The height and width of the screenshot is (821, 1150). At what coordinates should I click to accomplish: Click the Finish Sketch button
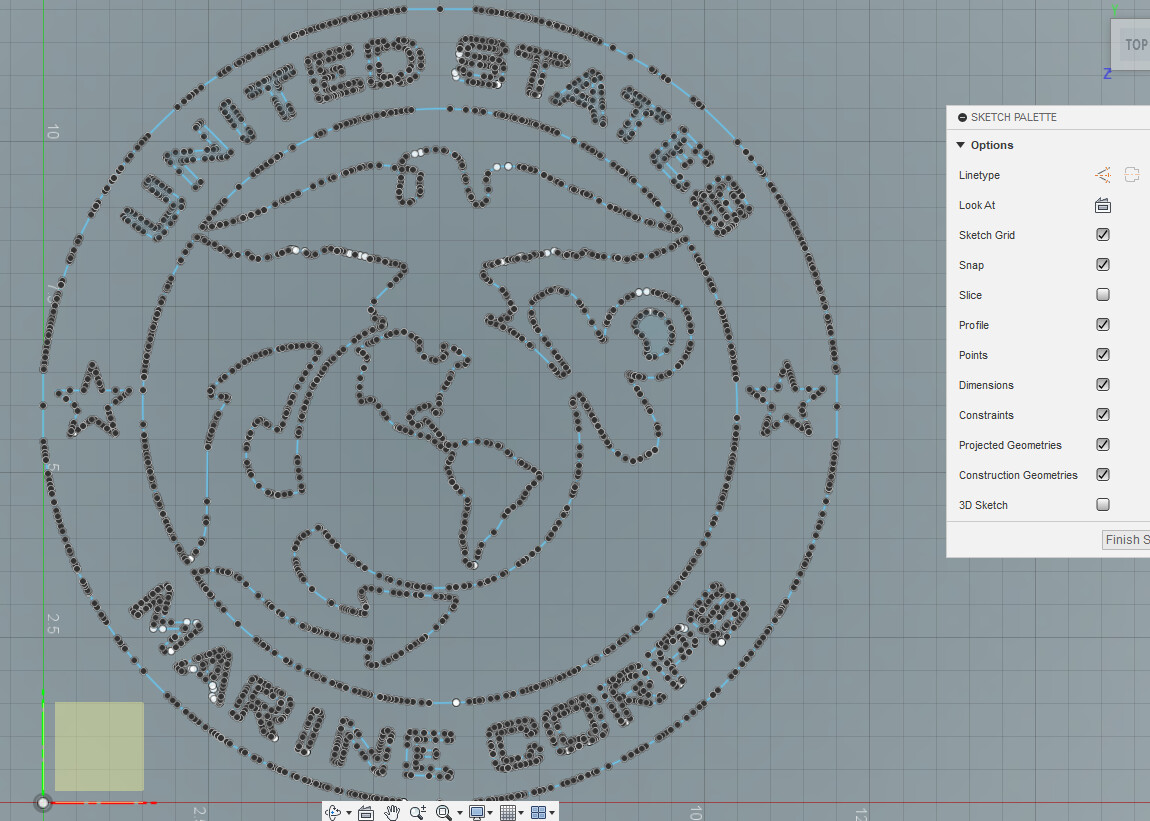pyautogui.click(x=1126, y=540)
